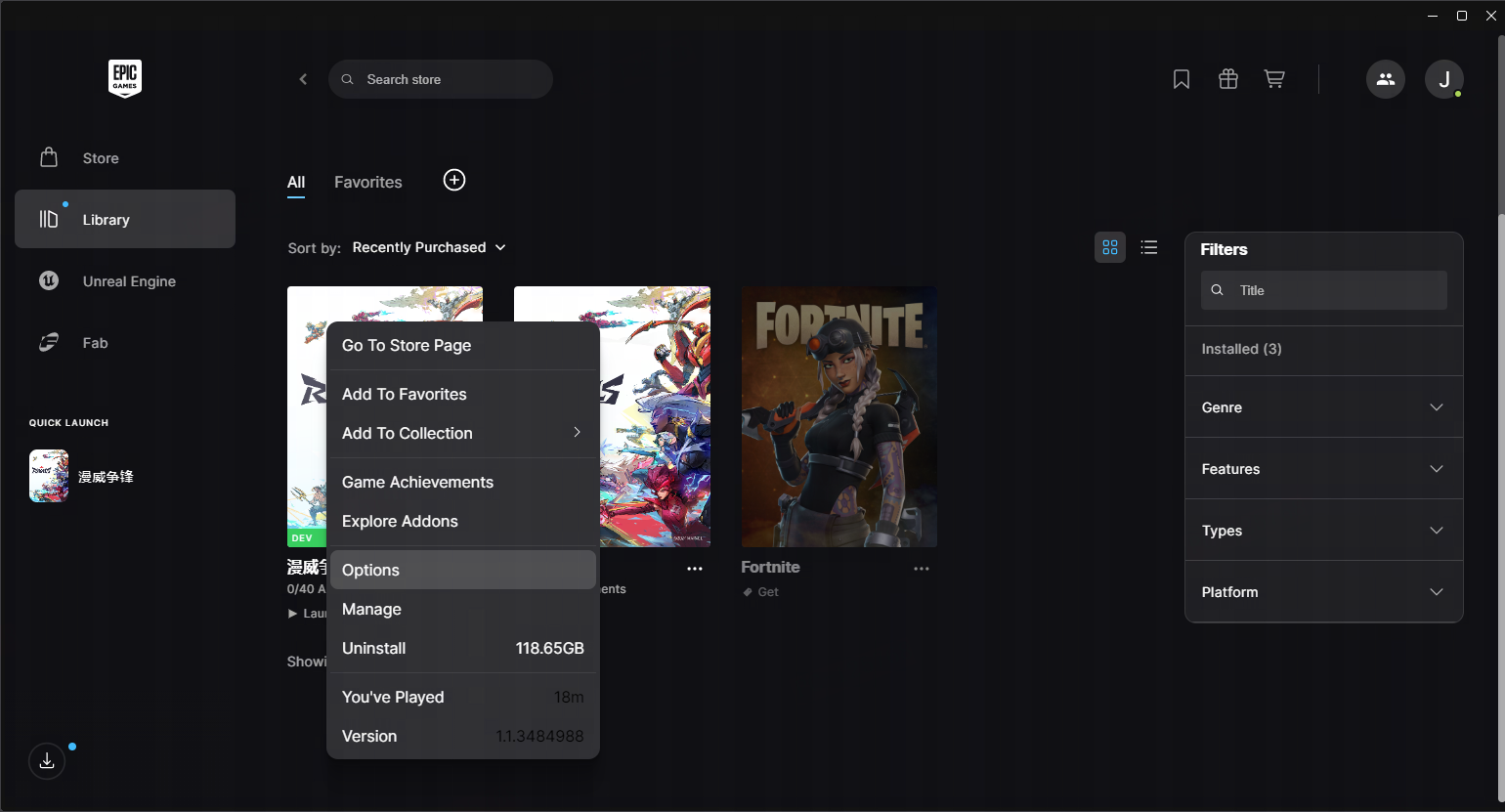Expand the Platform filter

(x=1323, y=592)
